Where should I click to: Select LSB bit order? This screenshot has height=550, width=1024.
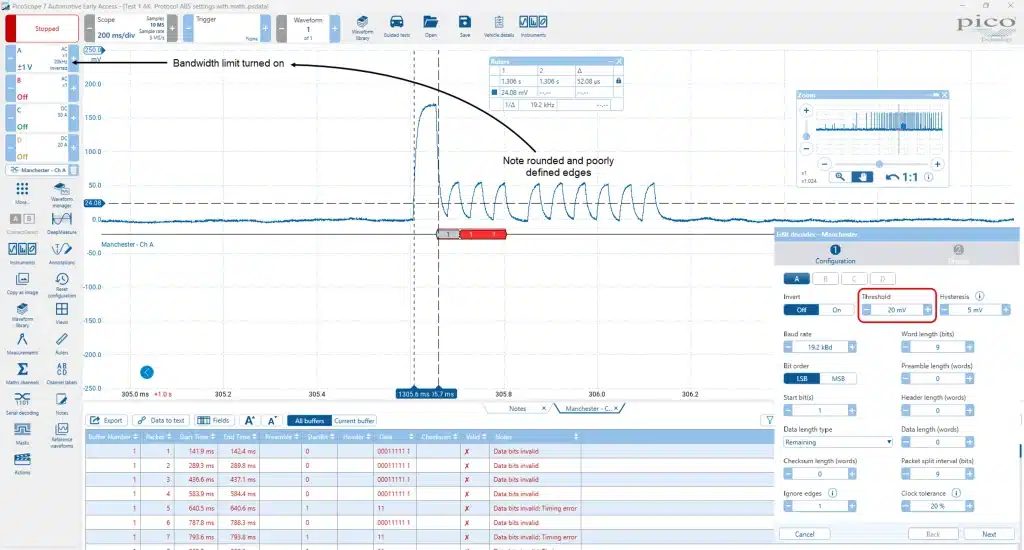tap(801, 378)
